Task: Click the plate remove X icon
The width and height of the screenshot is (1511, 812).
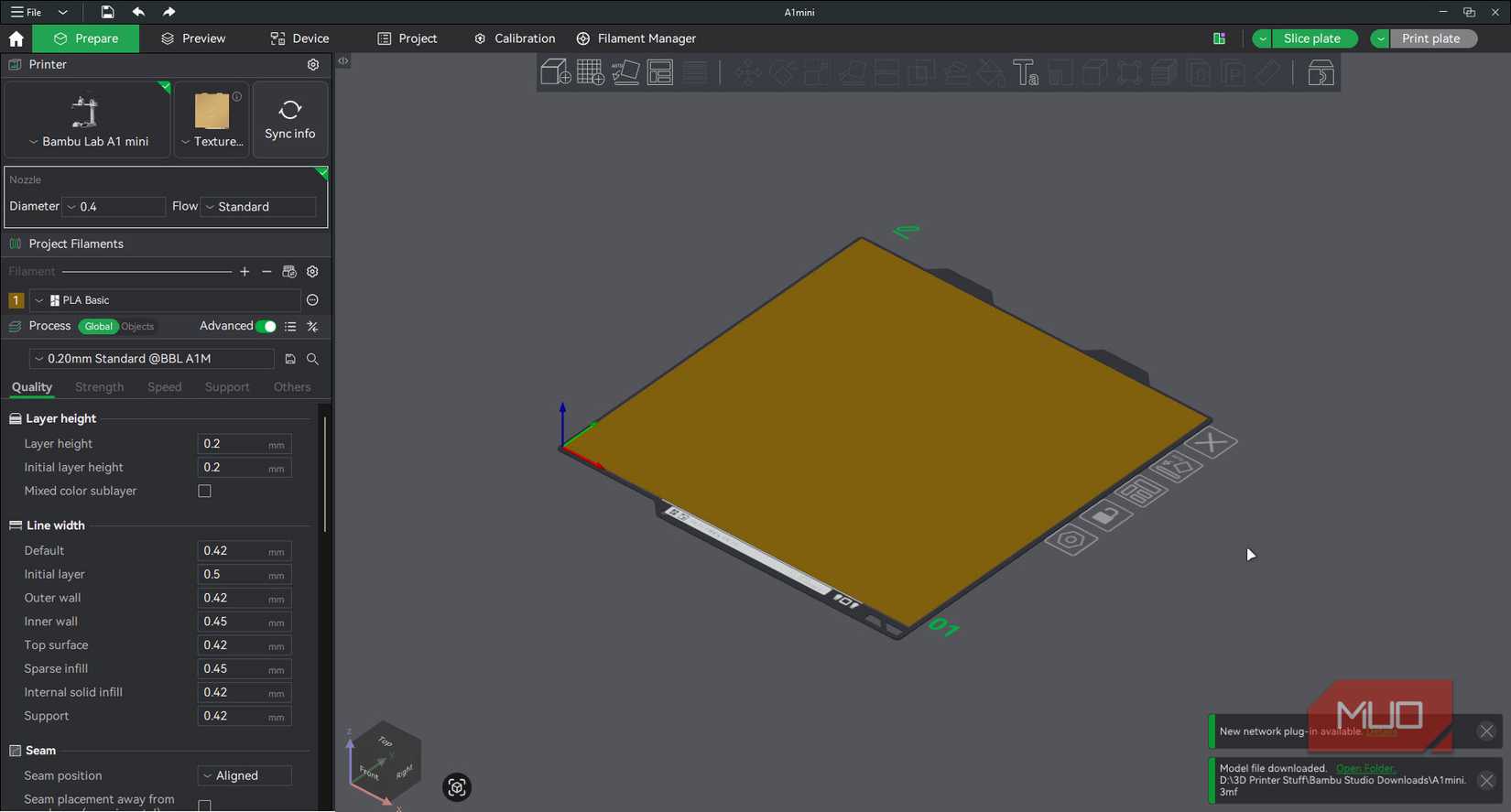Action: pos(1212,443)
